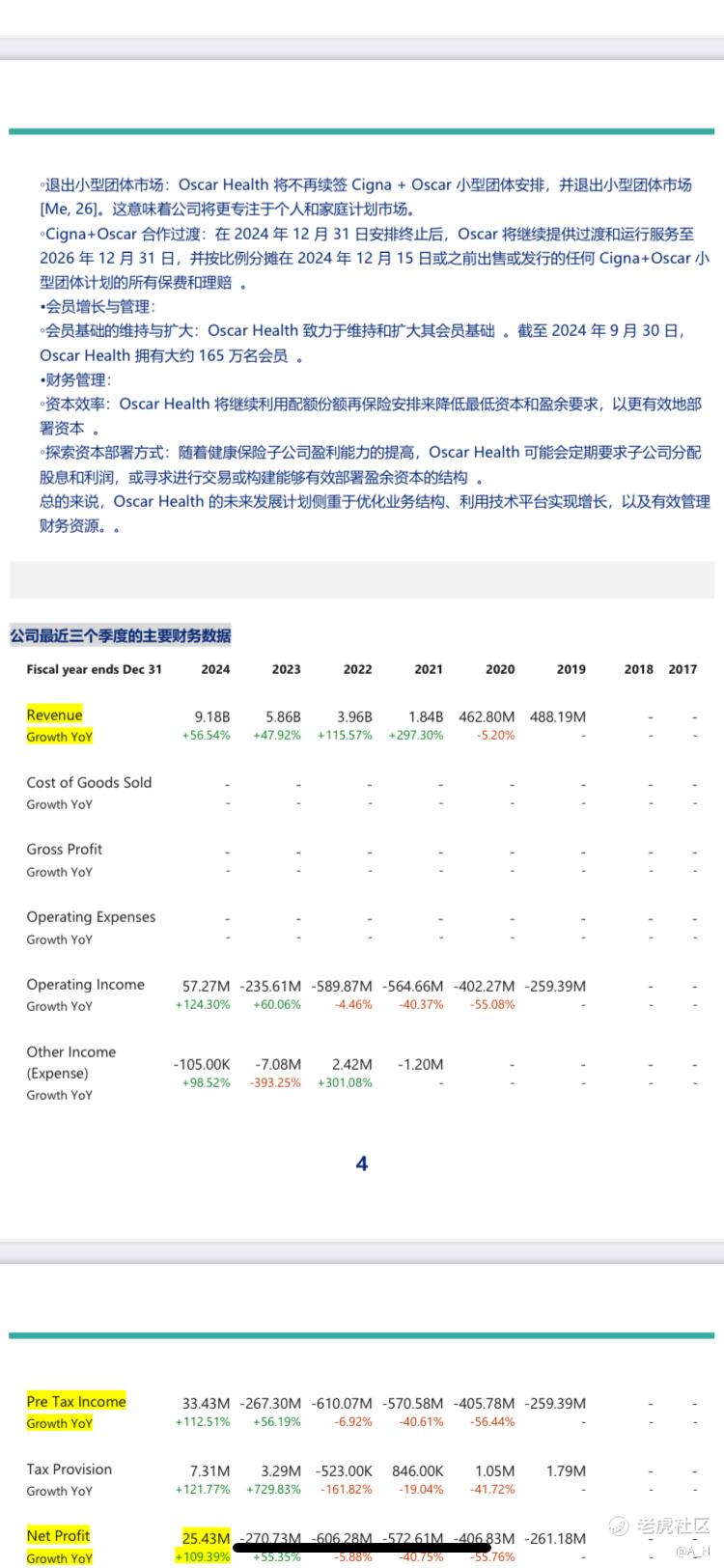Select pre tax income -610.07M
This screenshot has width=724, height=1568.
click(342, 1404)
